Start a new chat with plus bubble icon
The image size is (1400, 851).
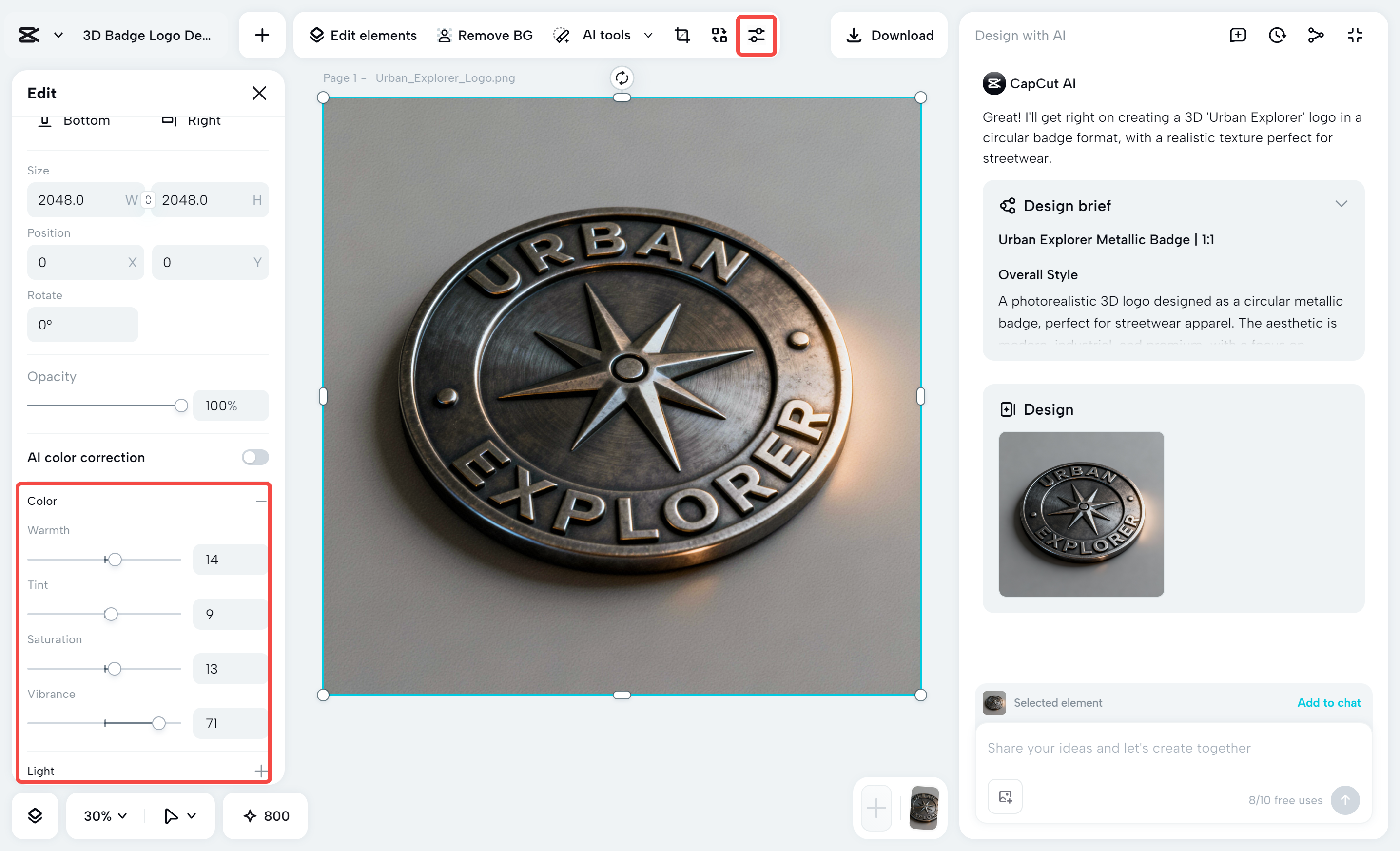pos(1238,35)
